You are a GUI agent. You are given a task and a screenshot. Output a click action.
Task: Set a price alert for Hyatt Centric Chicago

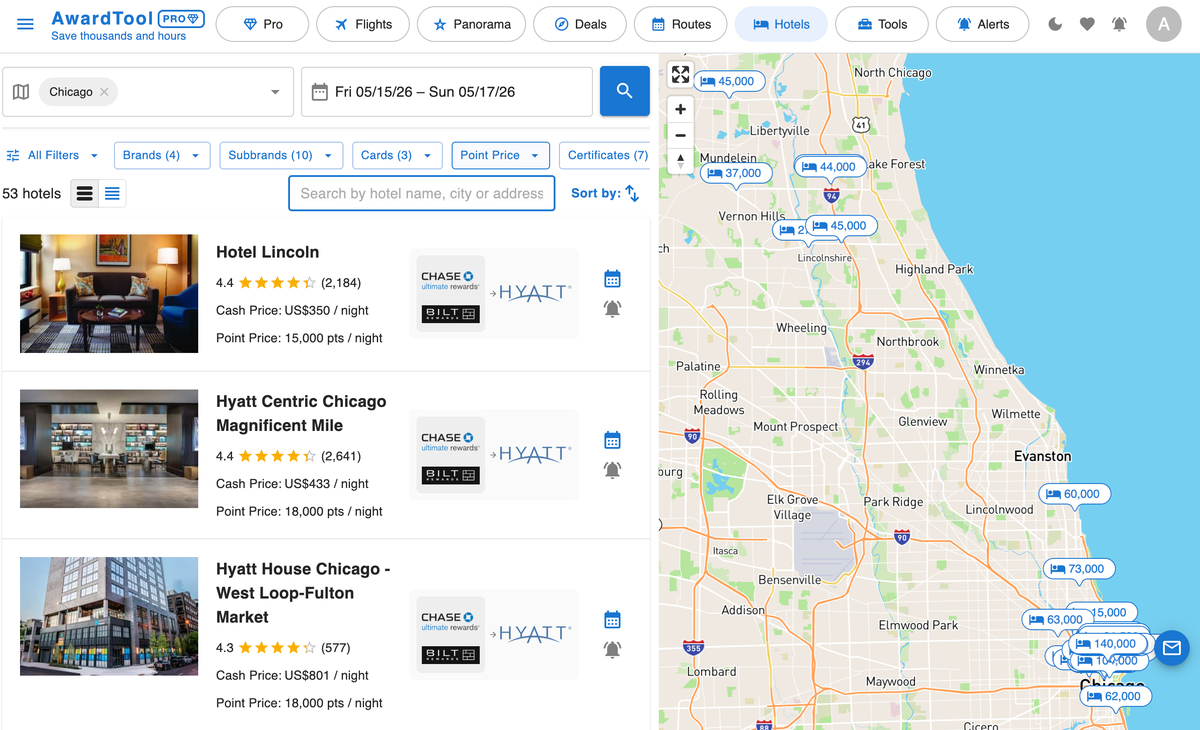[x=612, y=470]
